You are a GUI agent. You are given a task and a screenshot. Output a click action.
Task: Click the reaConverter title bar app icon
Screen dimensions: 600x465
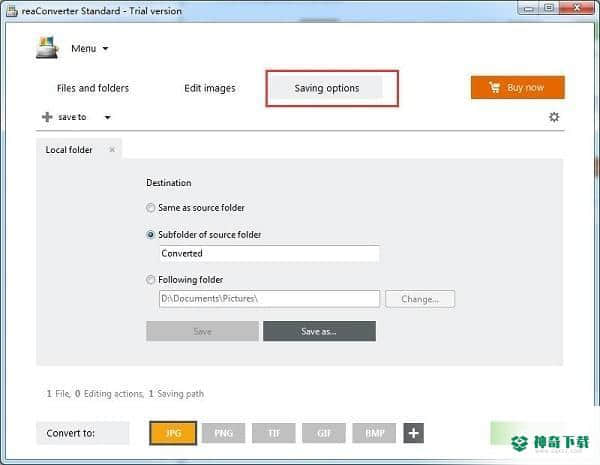coord(12,11)
